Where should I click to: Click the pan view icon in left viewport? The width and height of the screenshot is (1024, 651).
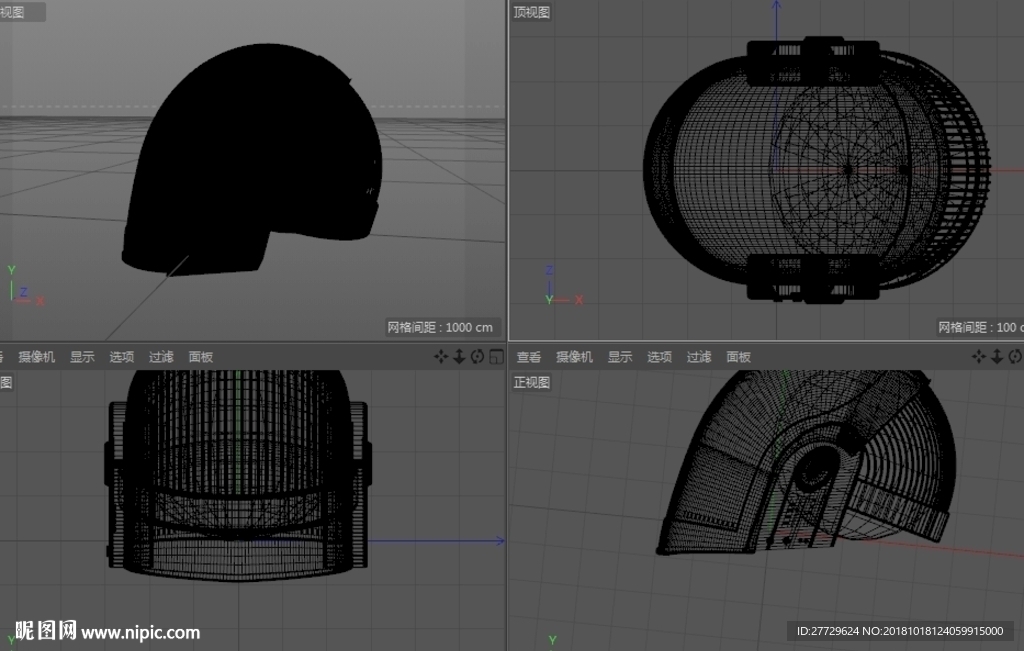(x=441, y=357)
